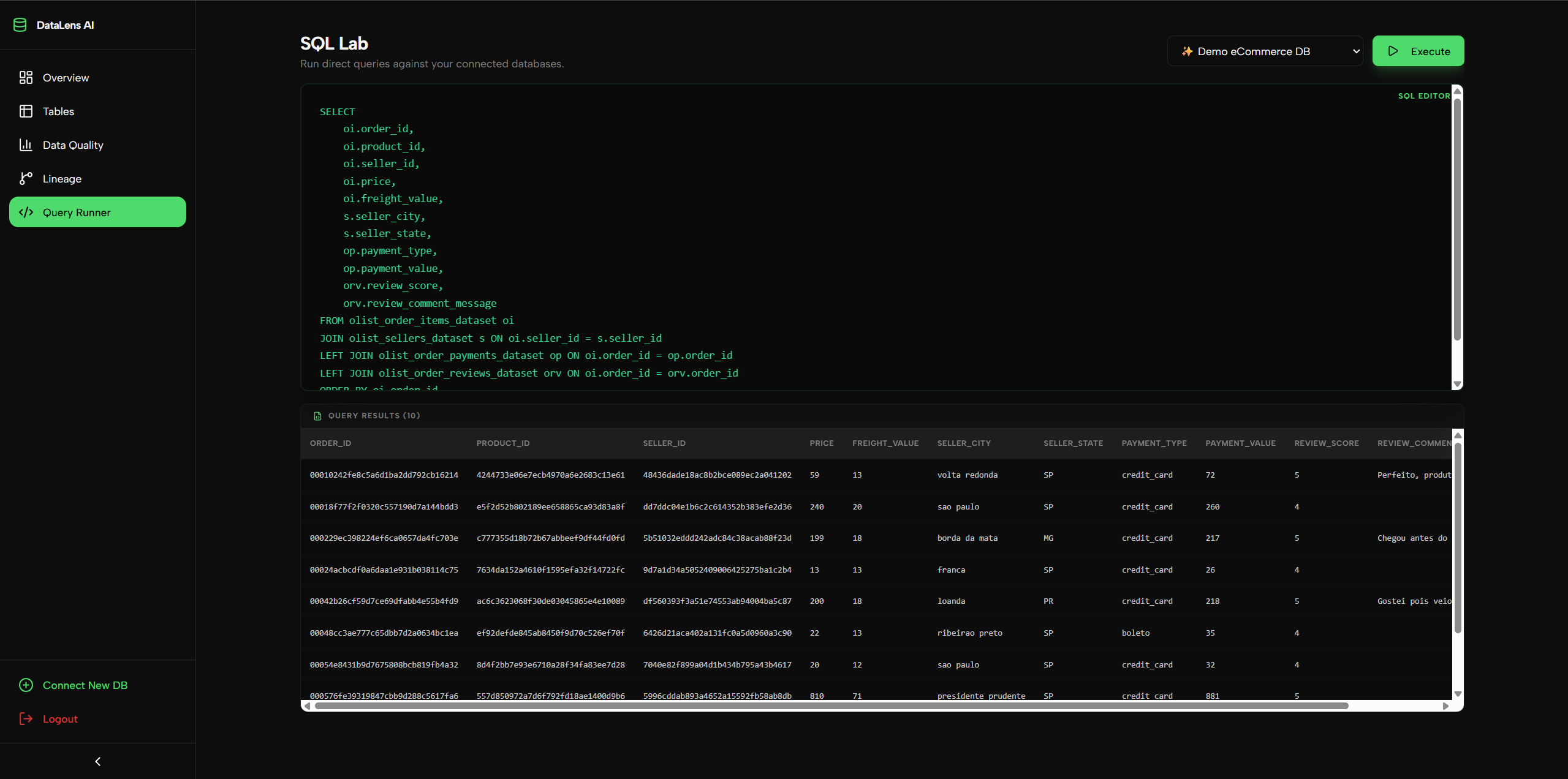Click the logout arrow icon

tap(26, 718)
